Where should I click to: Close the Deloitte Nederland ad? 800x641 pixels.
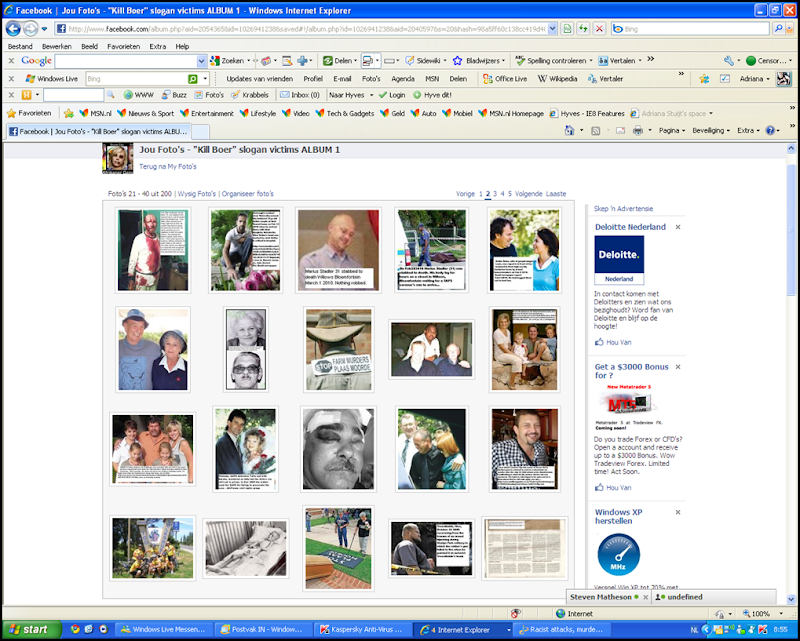click(678, 227)
